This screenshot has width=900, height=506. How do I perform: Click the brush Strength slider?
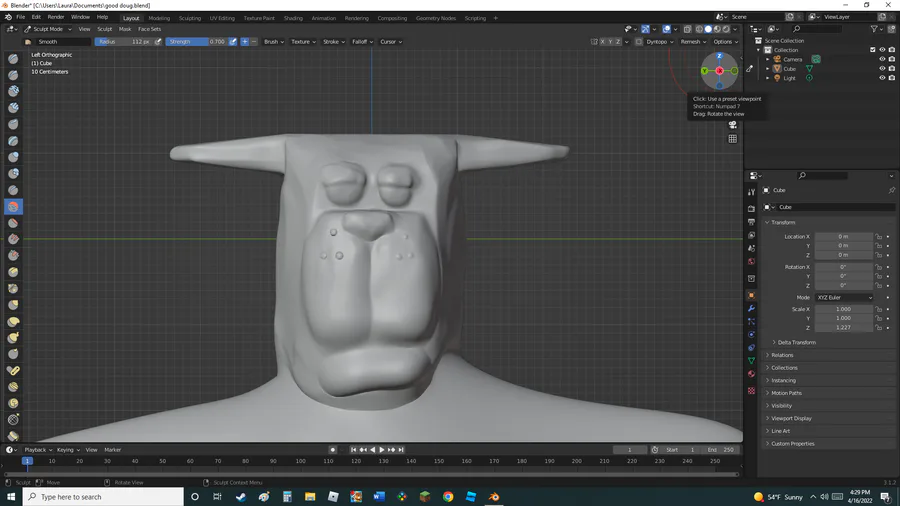point(195,42)
